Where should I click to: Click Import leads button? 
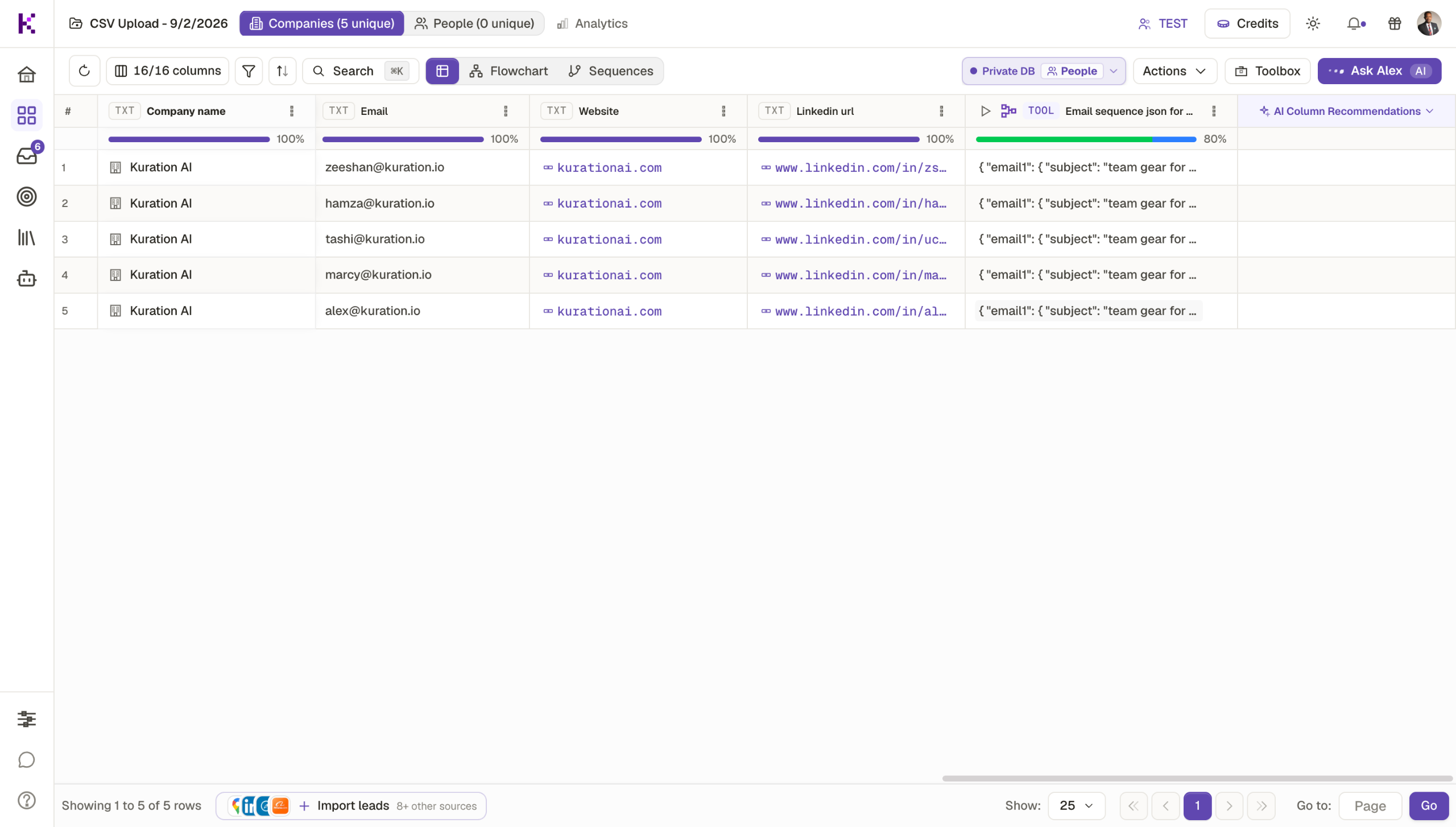pyautogui.click(x=351, y=805)
